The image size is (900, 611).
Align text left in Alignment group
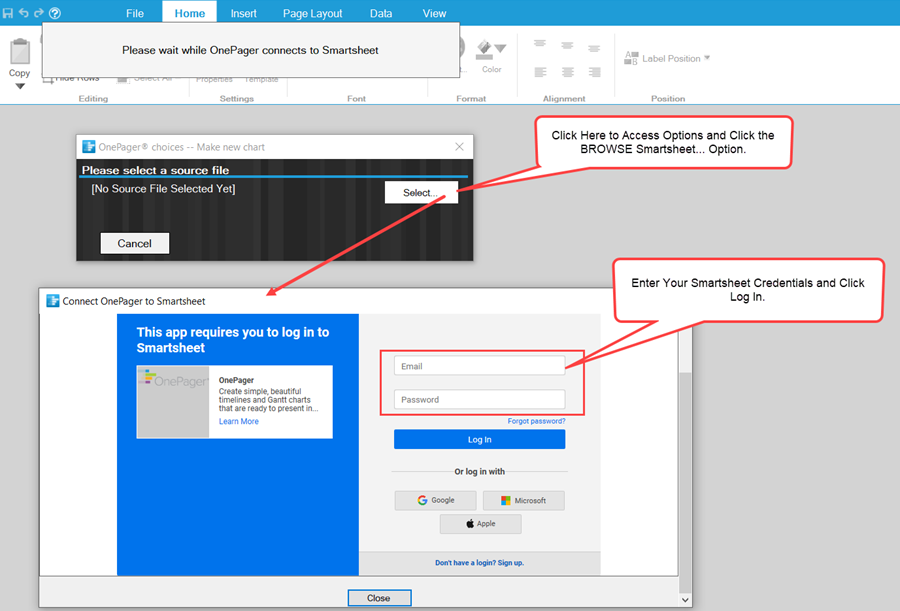tap(540, 72)
